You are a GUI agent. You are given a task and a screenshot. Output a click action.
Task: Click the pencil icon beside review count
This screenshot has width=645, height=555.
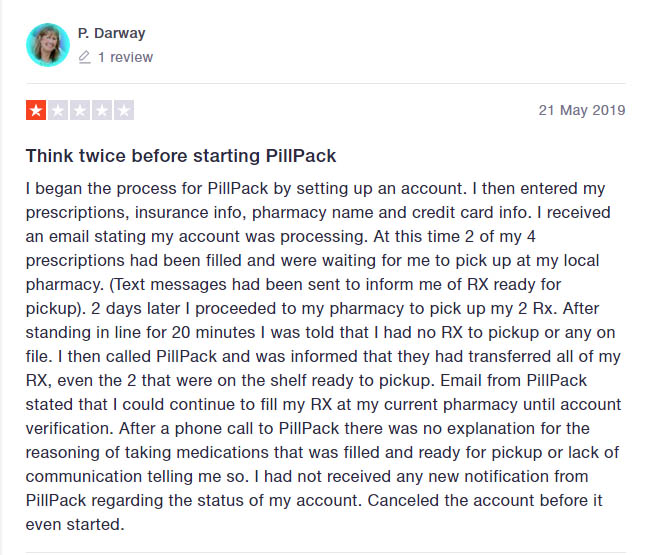(84, 57)
